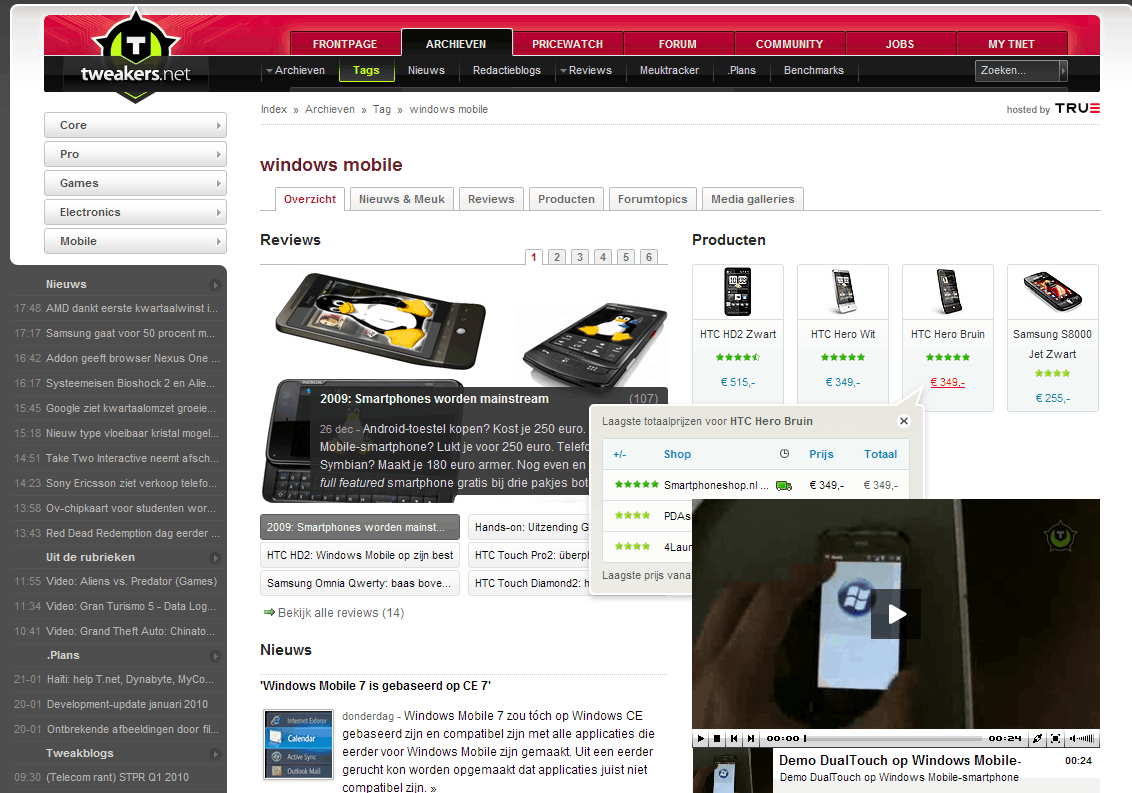Select the Tags submenu item
Image resolution: width=1132 pixels, height=793 pixels.
[x=366, y=70]
